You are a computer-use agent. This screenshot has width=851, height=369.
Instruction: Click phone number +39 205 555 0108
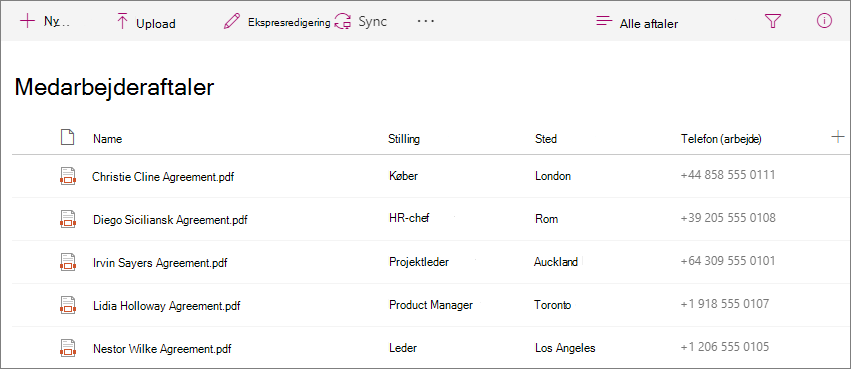coord(728,218)
